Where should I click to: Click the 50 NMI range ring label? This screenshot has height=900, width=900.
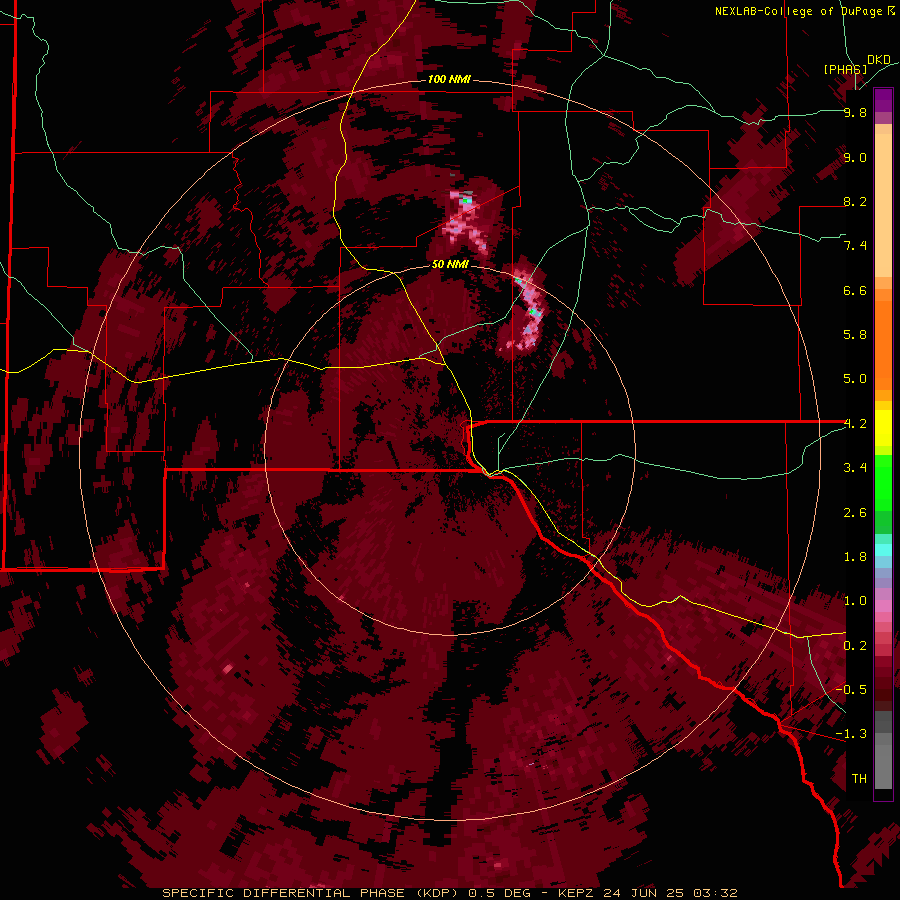(x=449, y=264)
